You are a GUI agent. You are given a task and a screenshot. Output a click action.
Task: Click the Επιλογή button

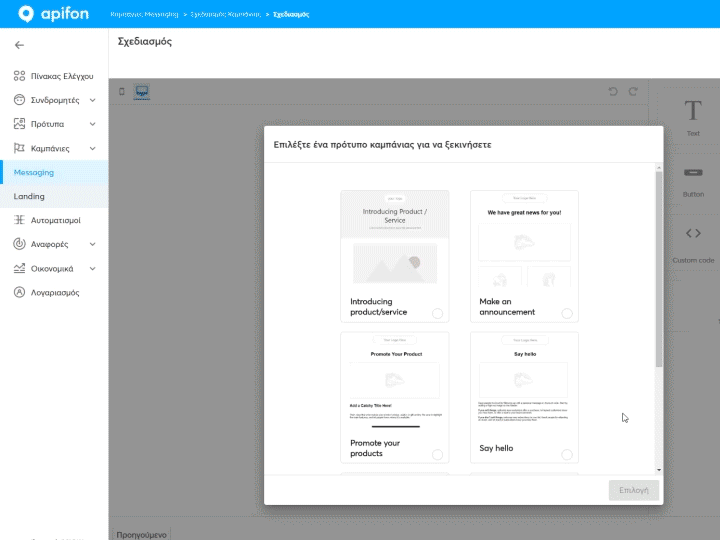coord(634,491)
